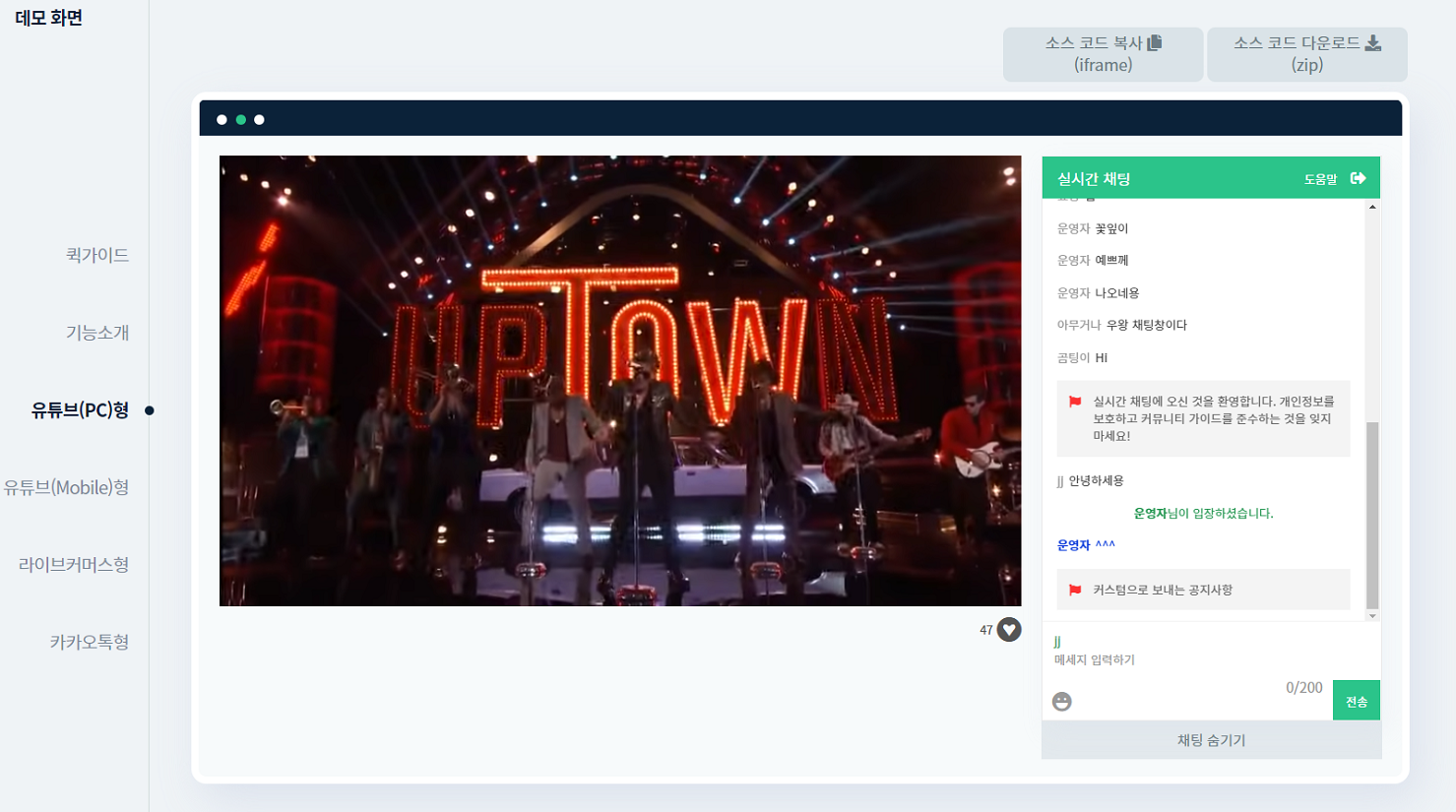Focus the 메세지 입력하기 input field
This screenshot has width=1456, height=812.
(x=1181, y=659)
